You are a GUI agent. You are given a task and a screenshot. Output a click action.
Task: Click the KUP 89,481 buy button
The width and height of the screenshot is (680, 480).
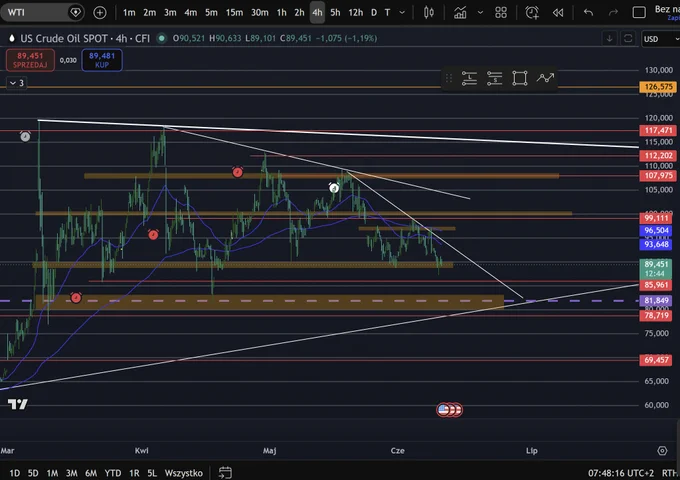(x=102, y=60)
